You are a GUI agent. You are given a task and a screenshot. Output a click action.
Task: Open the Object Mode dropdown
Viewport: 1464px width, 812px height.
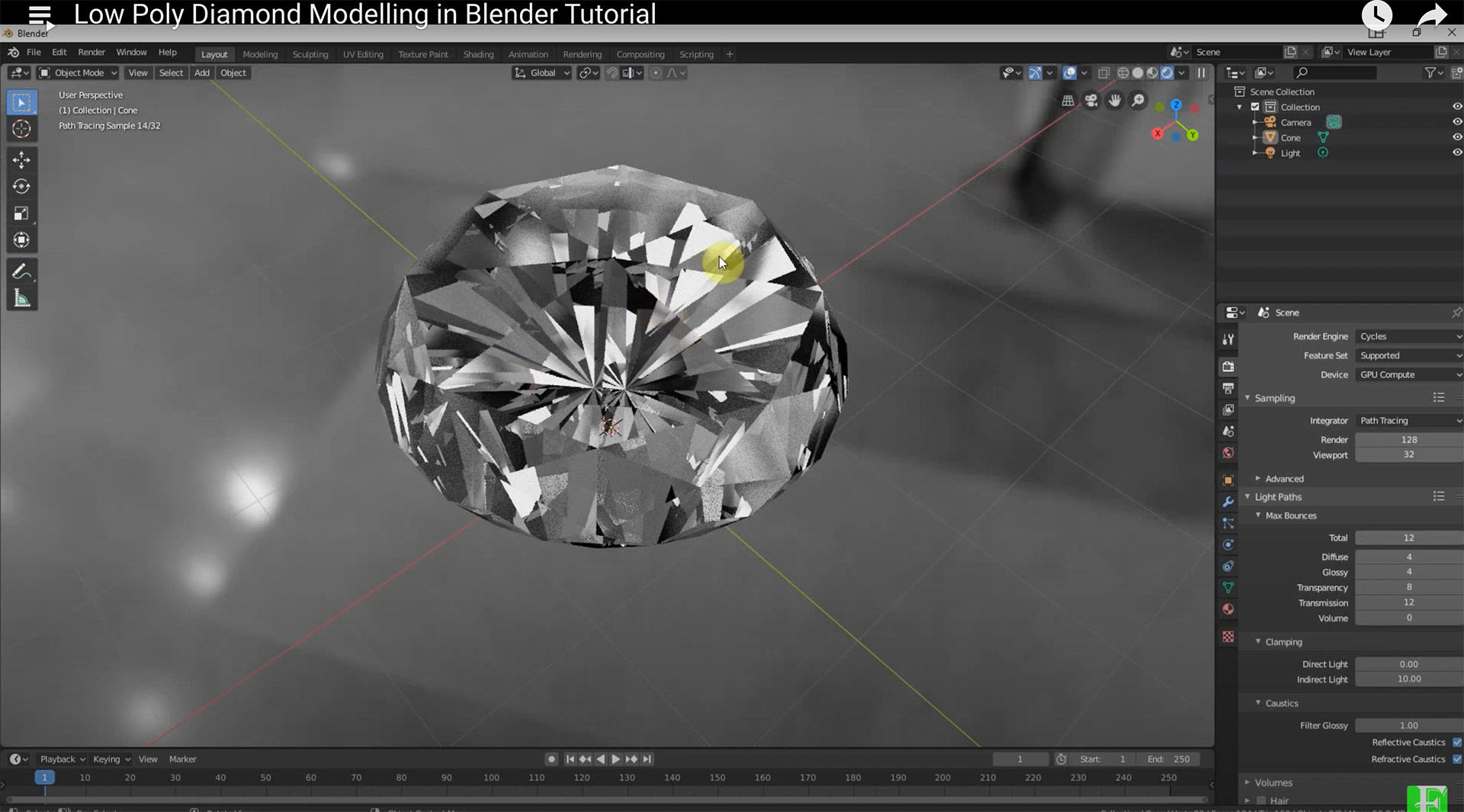tap(78, 73)
